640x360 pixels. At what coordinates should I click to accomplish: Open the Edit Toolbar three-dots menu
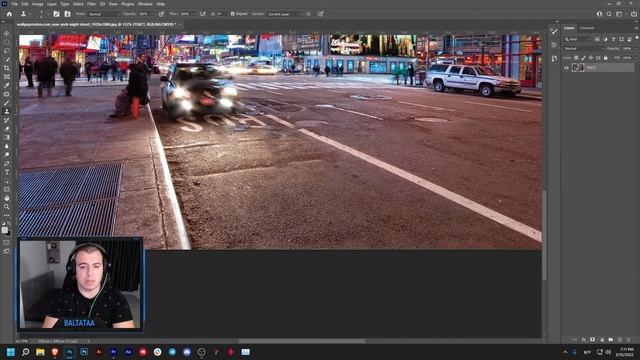(7, 215)
